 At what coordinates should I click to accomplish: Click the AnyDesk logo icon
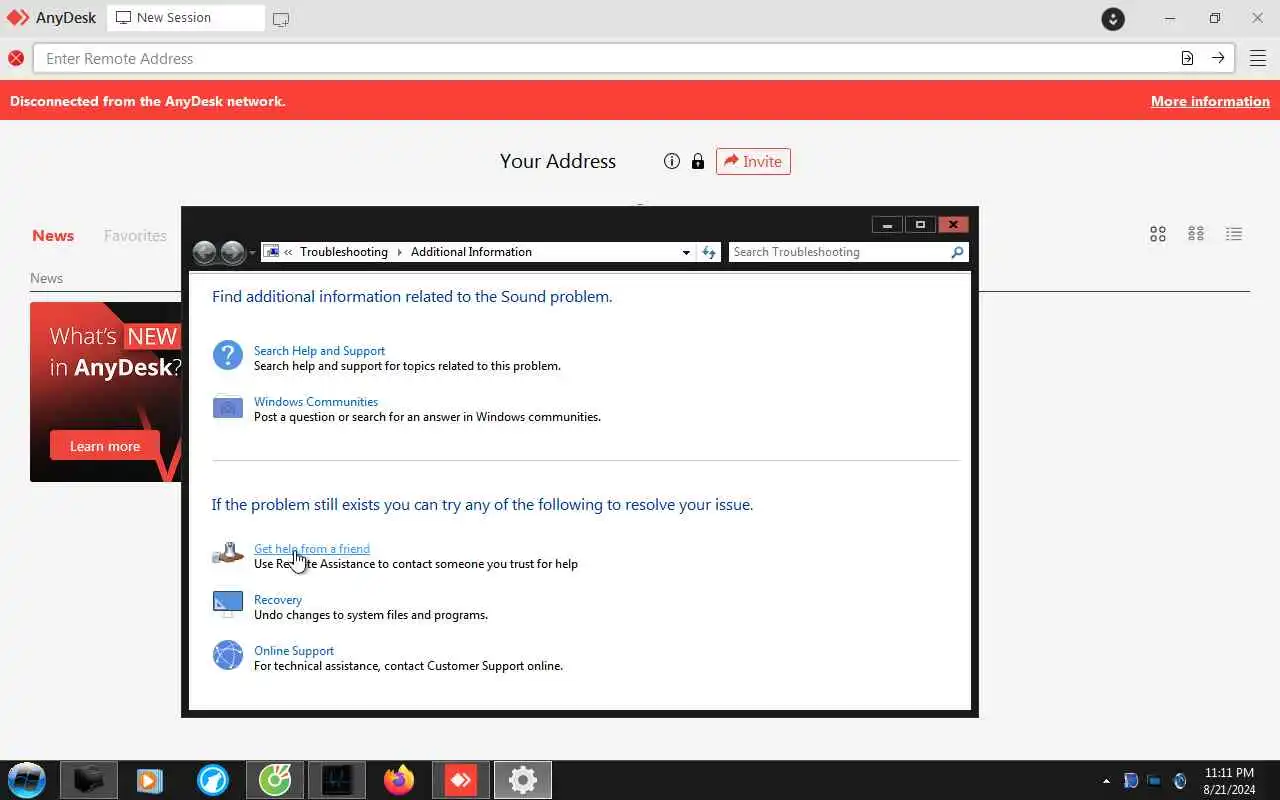[x=18, y=18]
